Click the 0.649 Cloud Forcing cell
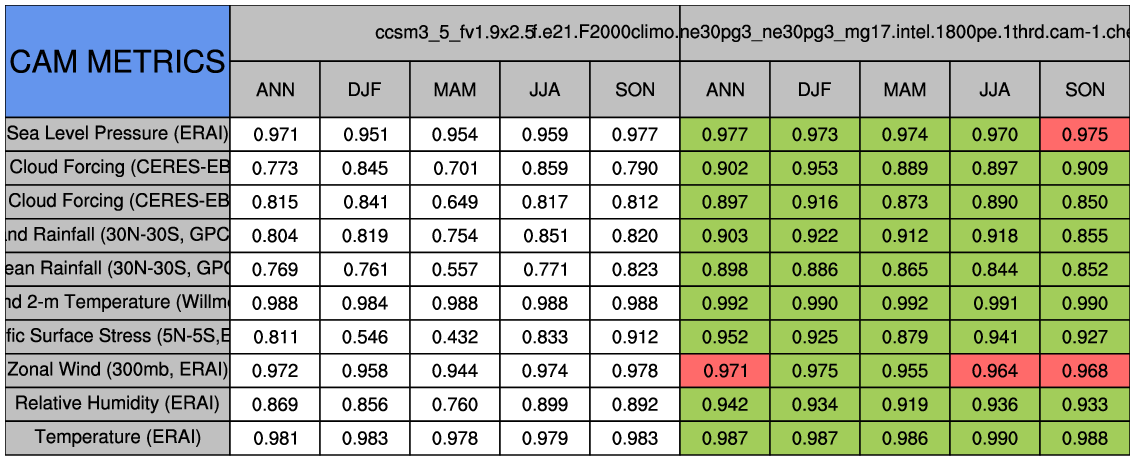The width and height of the screenshot is (1135, 461). point(455,202)
